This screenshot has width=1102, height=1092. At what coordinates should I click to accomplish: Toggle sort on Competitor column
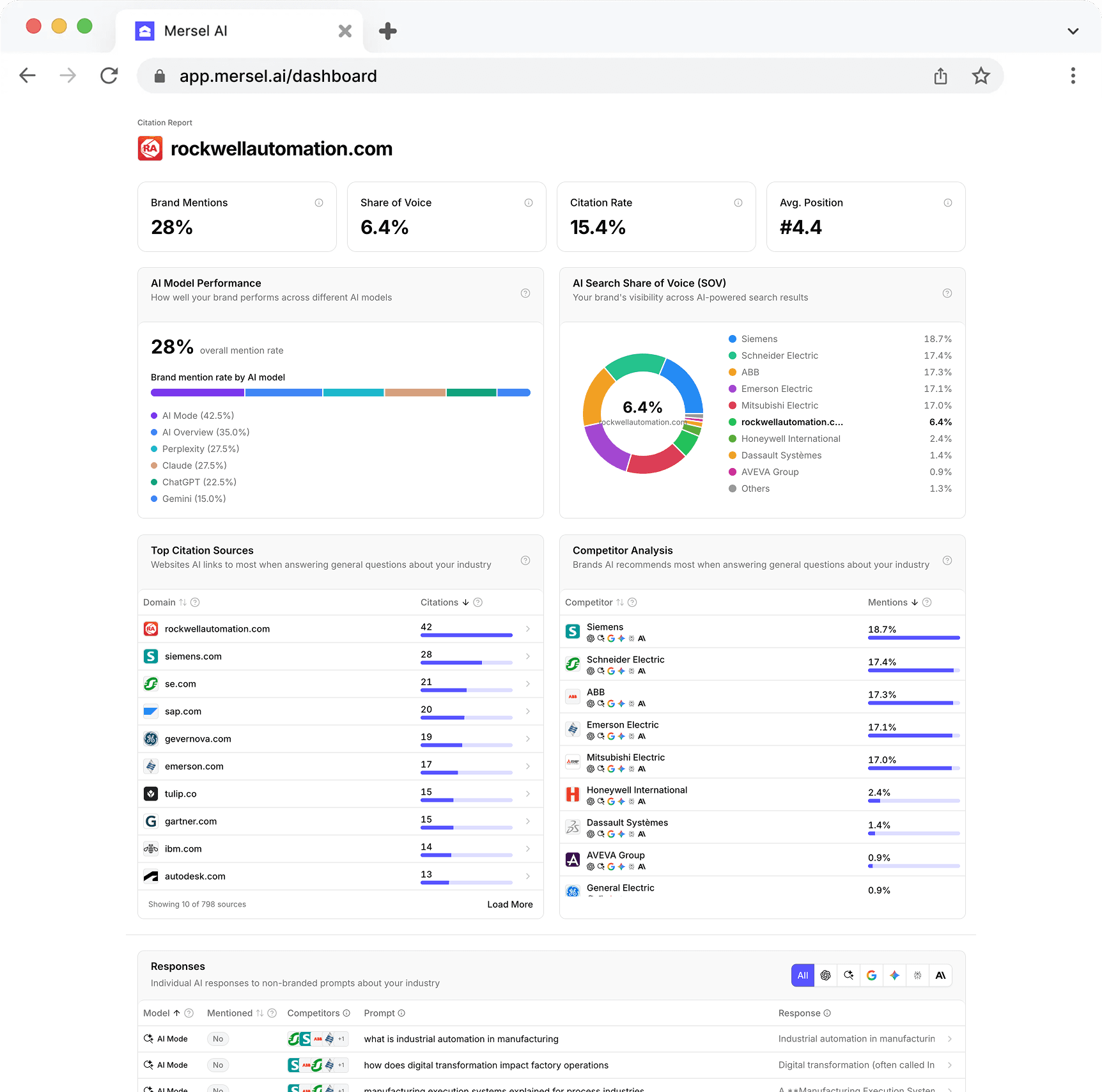tap(619, 602)
